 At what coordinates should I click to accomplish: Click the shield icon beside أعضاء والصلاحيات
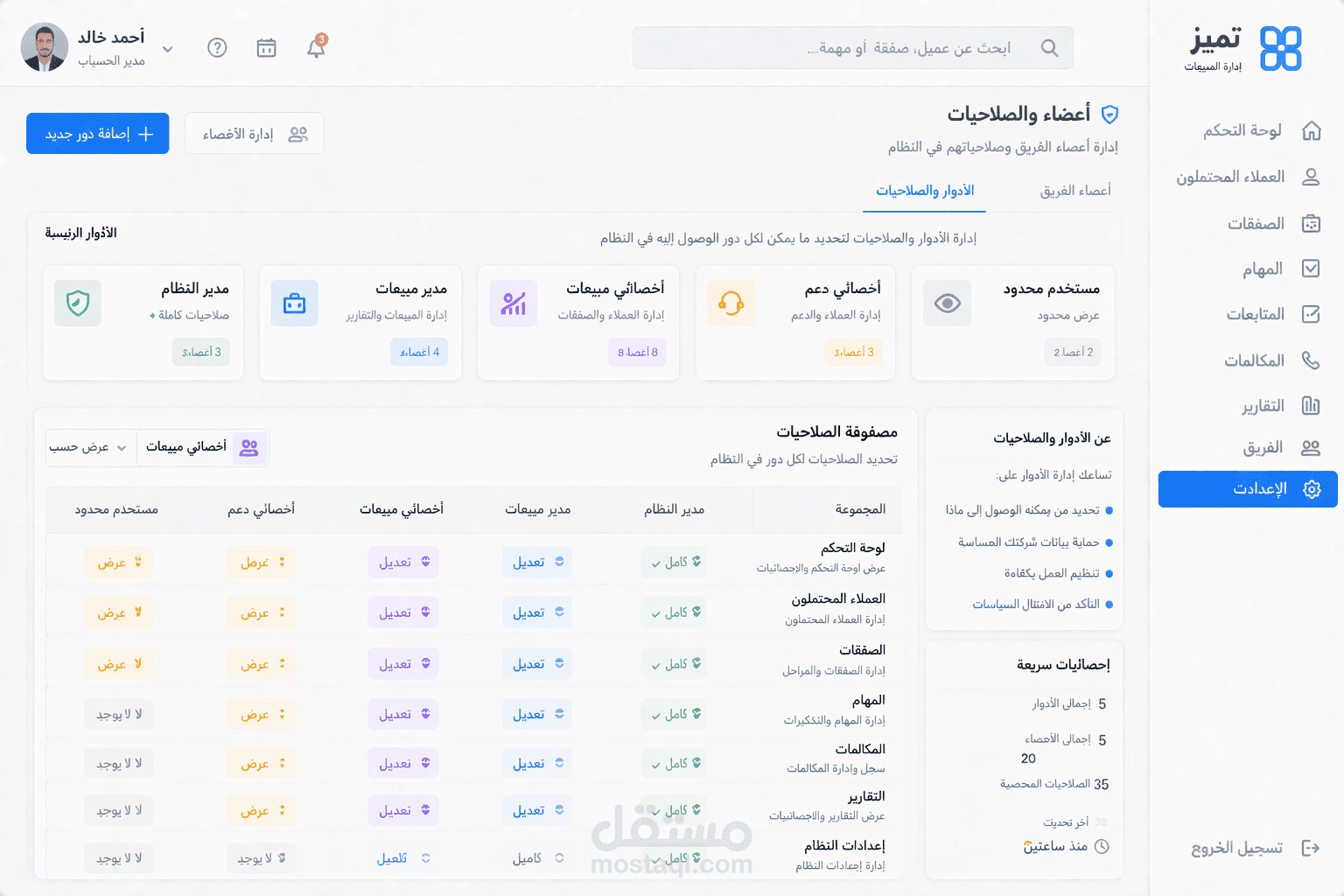1109,114
